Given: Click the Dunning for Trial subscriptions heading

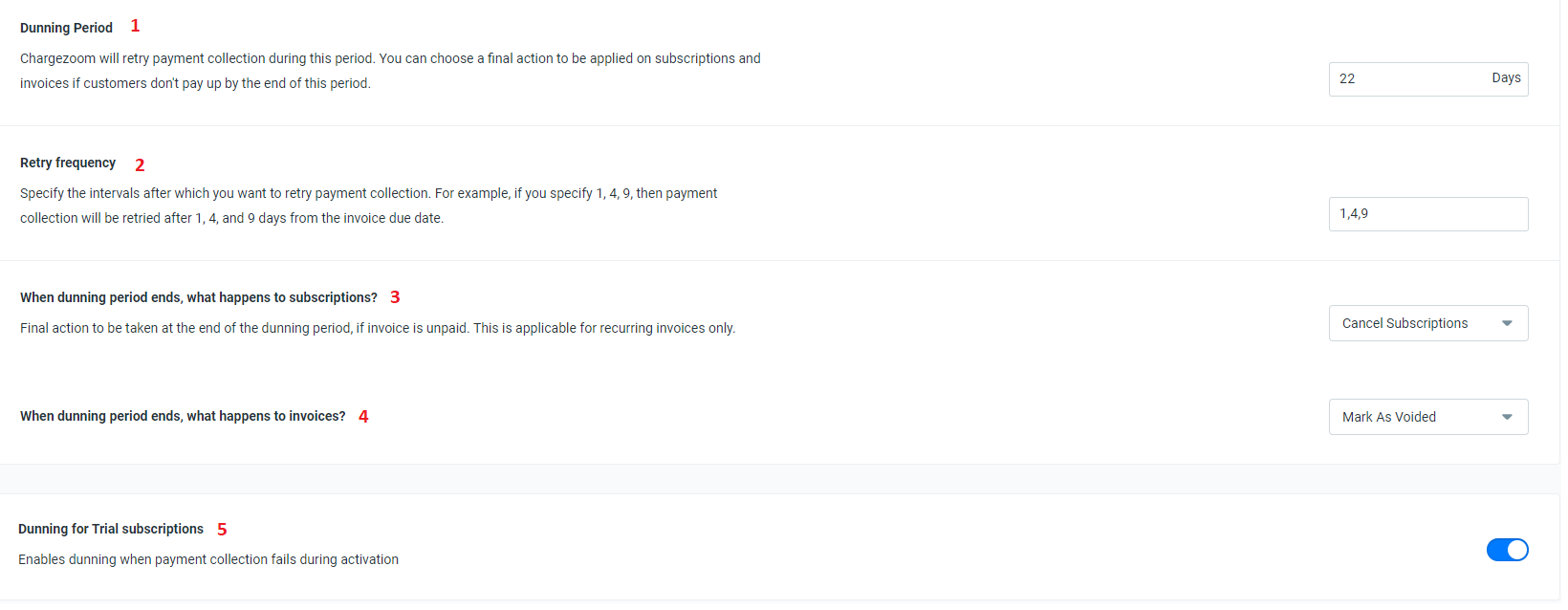Looking at the screenshot, I should [x=111, y=529].
